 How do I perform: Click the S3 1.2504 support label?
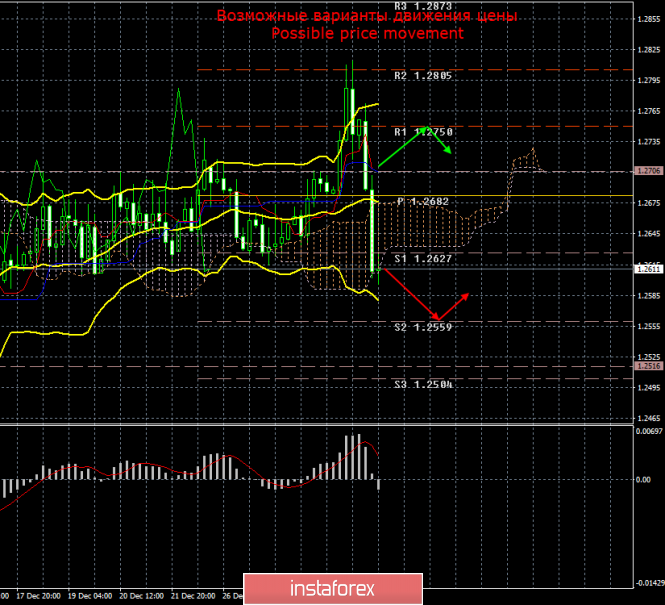click(x=423, y=383)
